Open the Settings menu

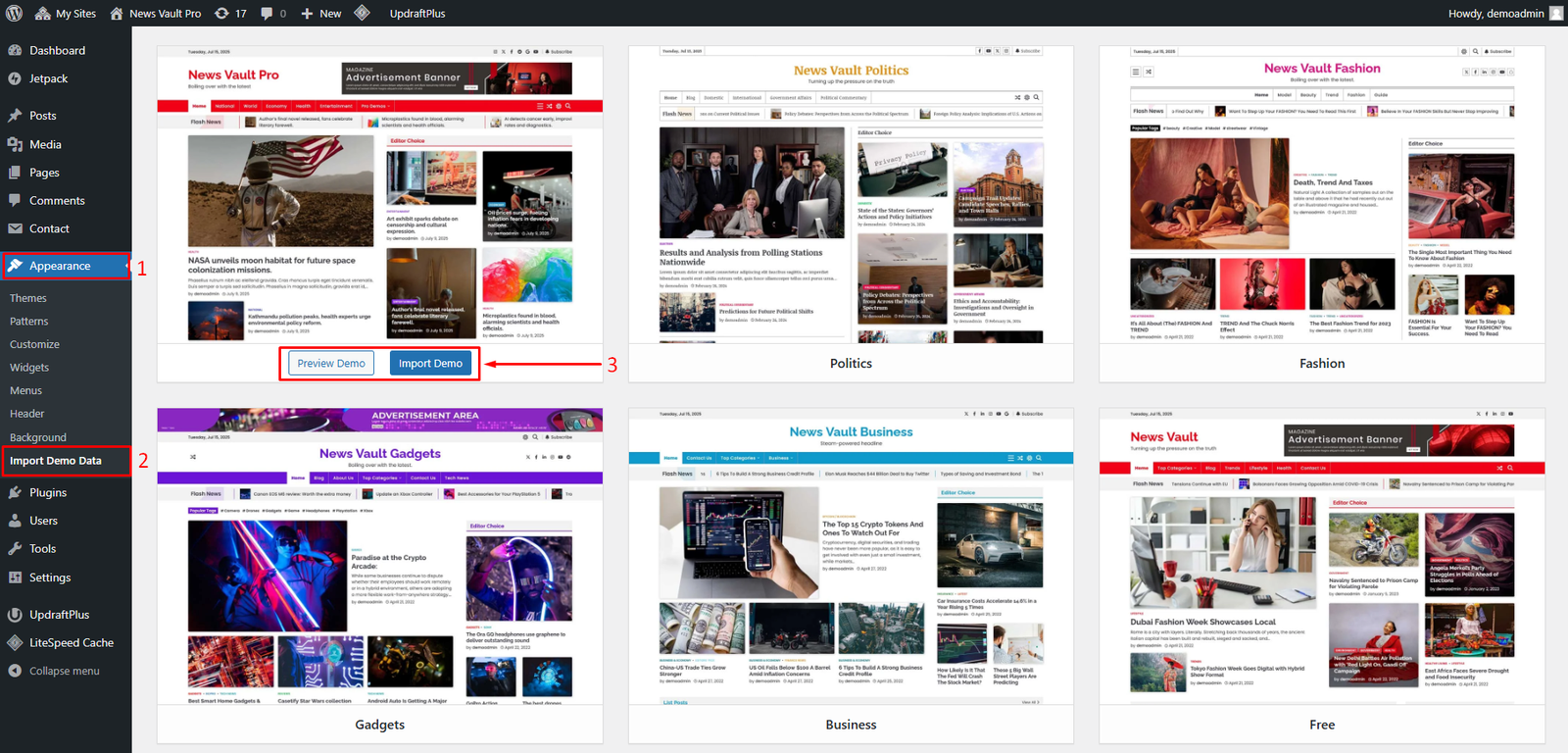(66, 577)
